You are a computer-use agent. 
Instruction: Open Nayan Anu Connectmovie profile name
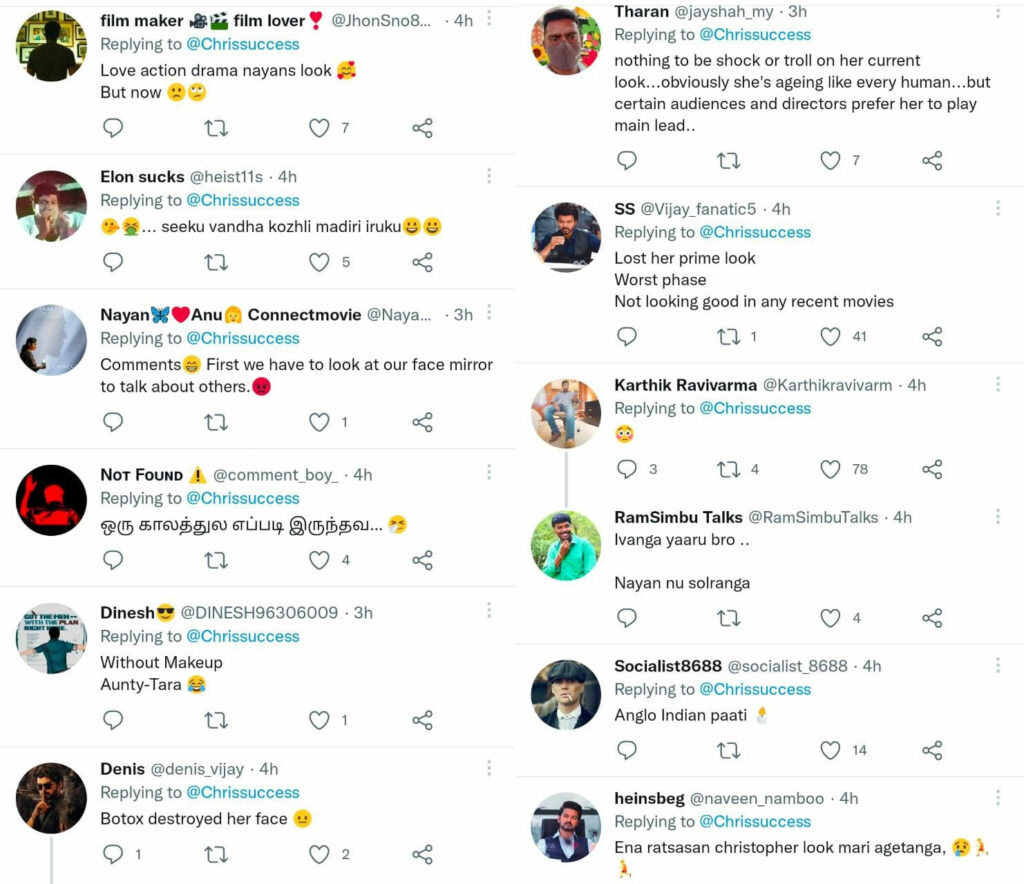pos(230,314)
